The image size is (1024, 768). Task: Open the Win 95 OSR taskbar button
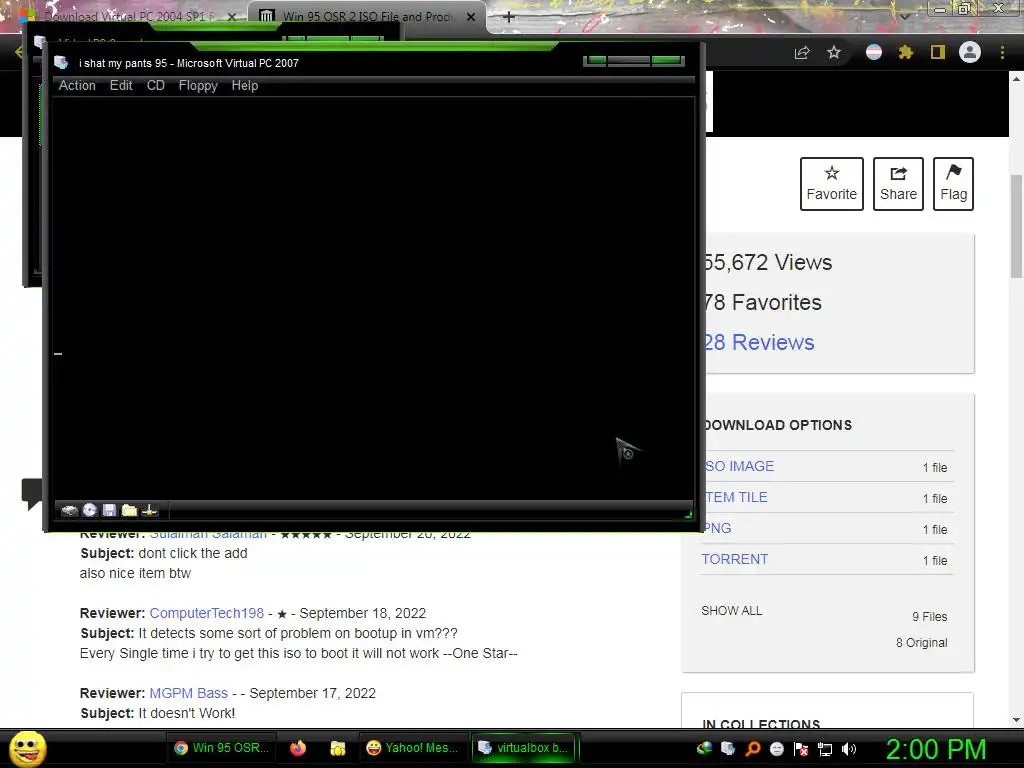(x=222, y=748)
